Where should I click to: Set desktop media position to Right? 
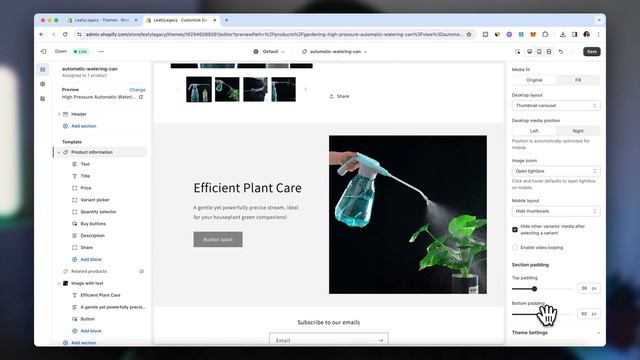[x=578, y=131]
